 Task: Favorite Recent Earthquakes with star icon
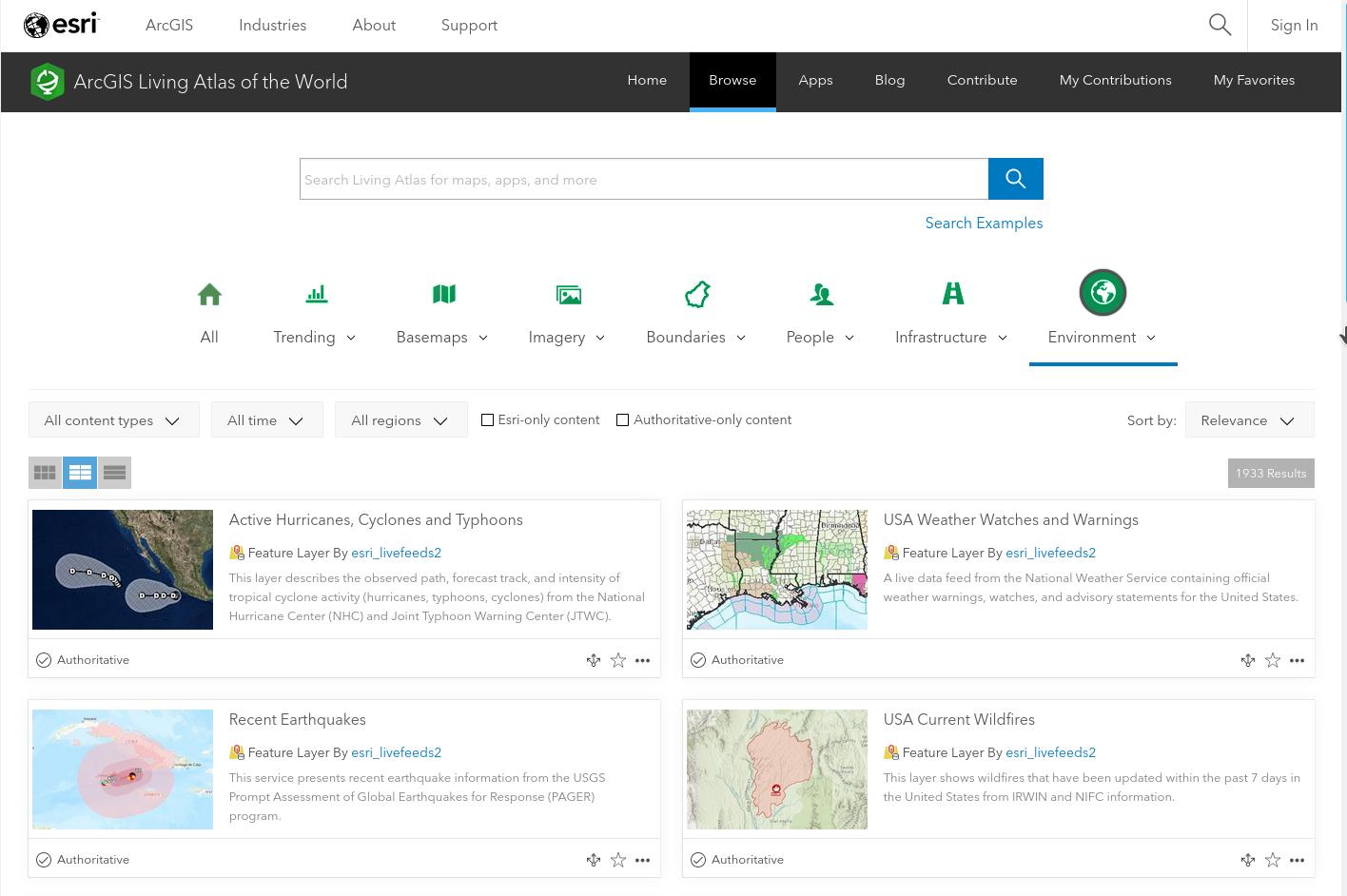(618, 860)
